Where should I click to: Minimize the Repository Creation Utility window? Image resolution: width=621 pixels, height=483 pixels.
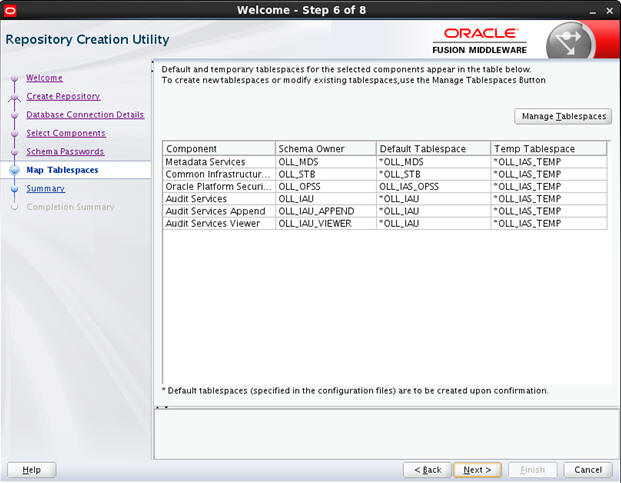coord(592,11)
